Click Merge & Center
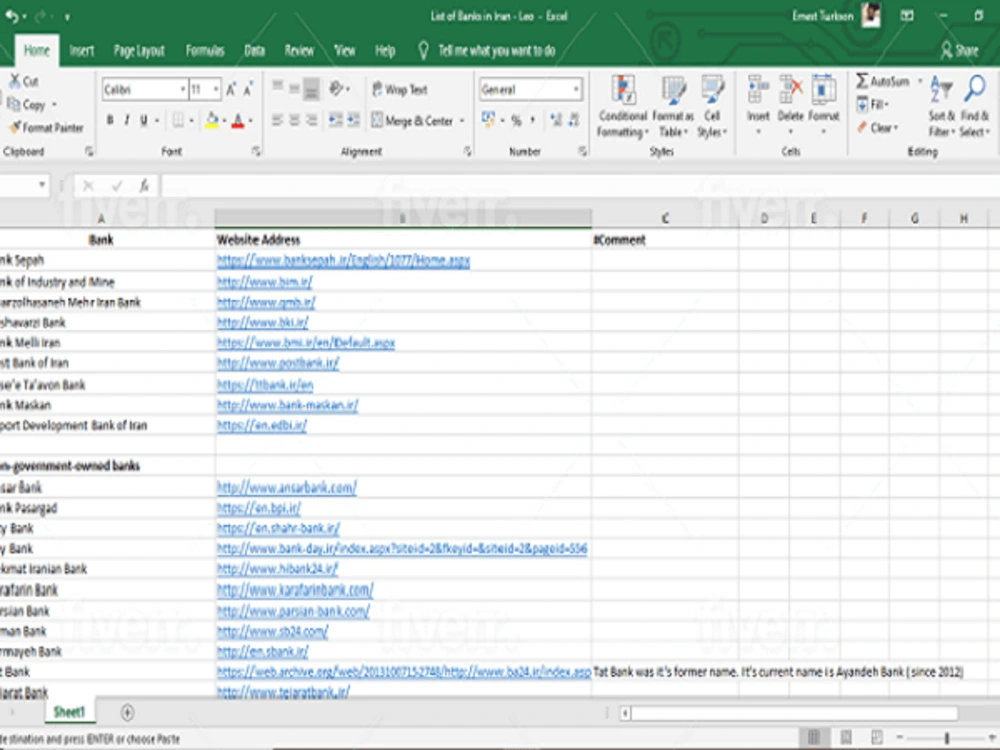Image resolution: width=1000 pixels, height=750 pixels. pyautogui.click(x=412, y=121)
